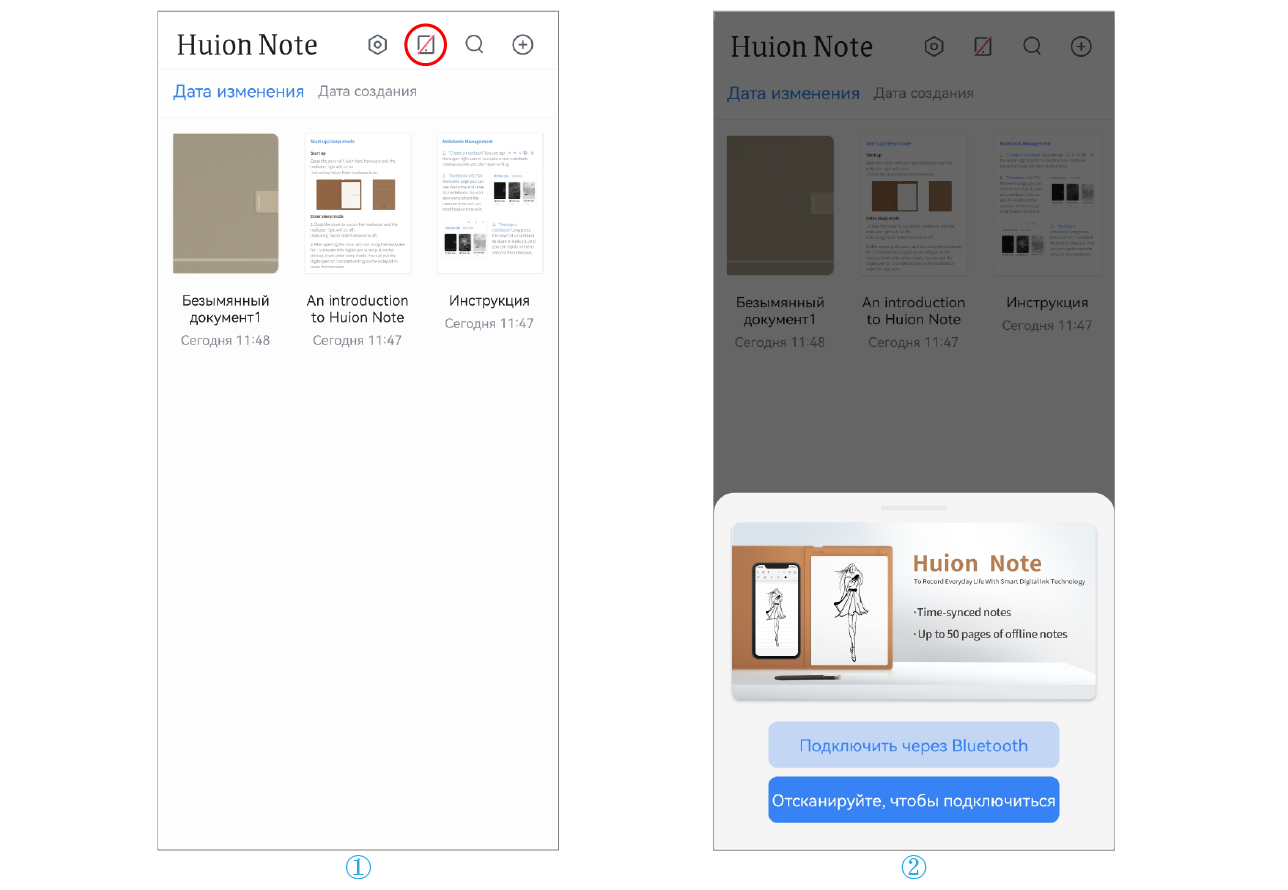Screen dimensions: 1288x890
Task: Tap "Подключить через Bluetooth" button
Action: tap(913, 745)
